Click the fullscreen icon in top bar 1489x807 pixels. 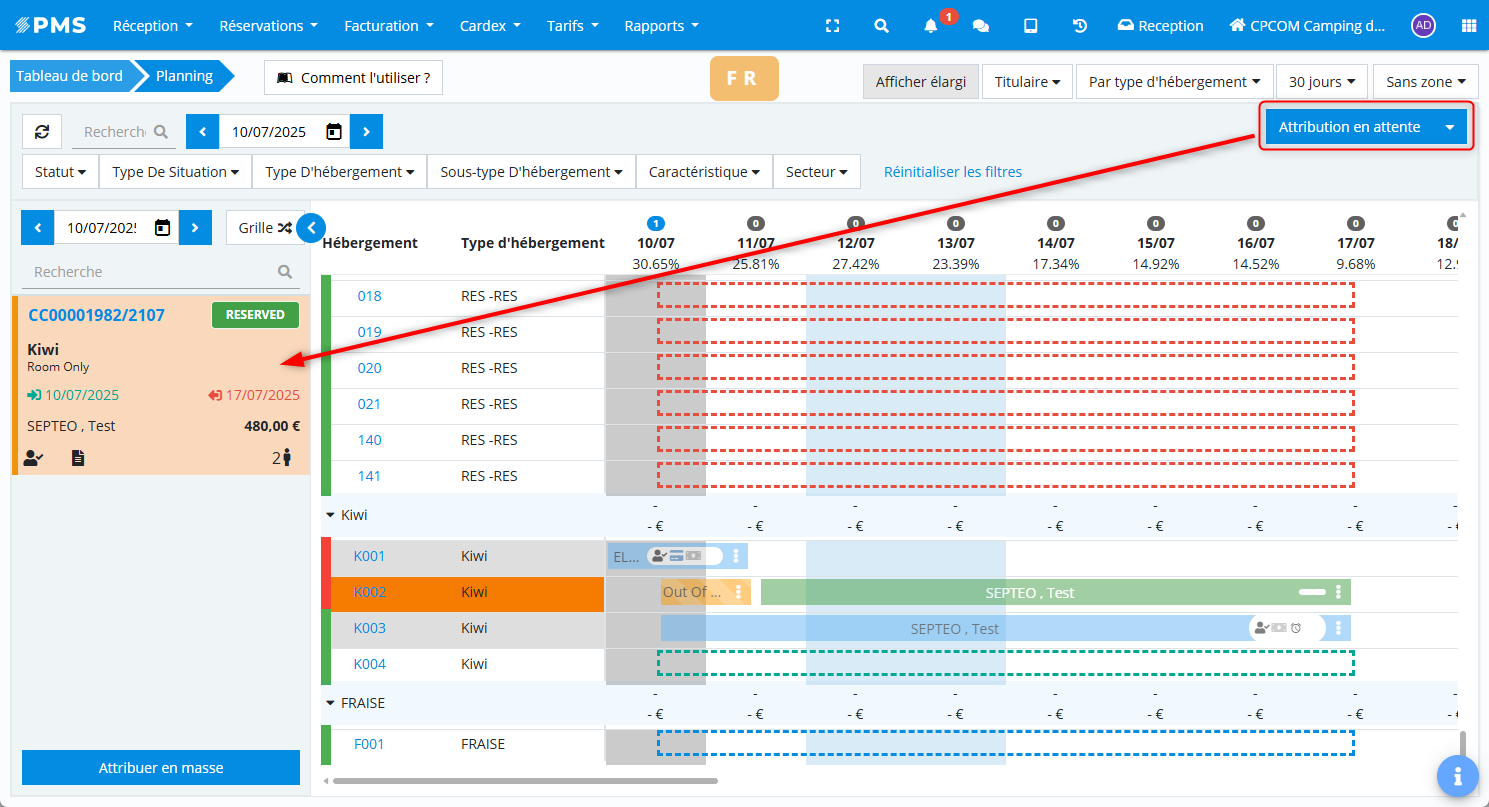[x=831, y=26]
